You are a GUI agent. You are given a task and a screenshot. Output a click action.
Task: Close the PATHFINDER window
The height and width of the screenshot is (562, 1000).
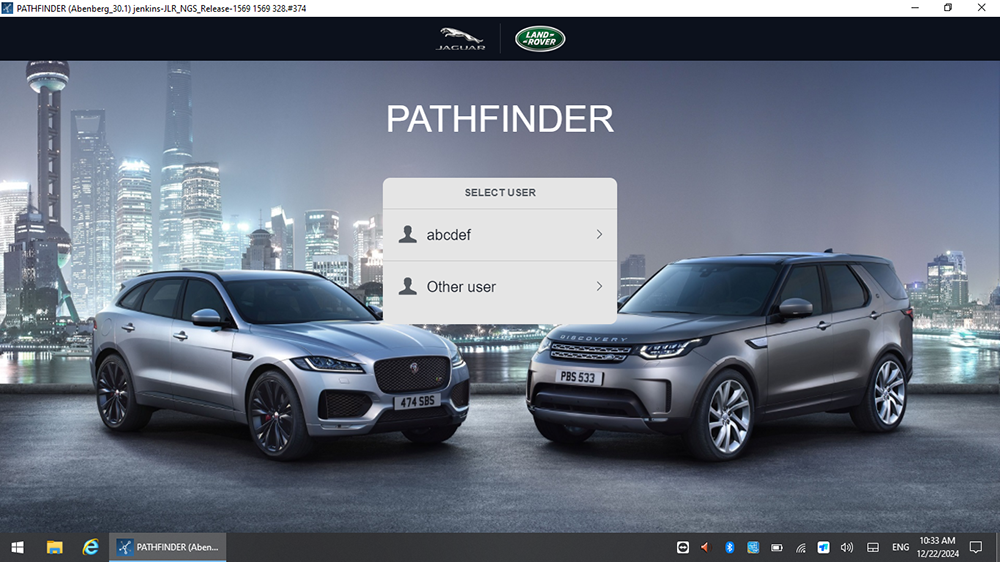(982, 8)
